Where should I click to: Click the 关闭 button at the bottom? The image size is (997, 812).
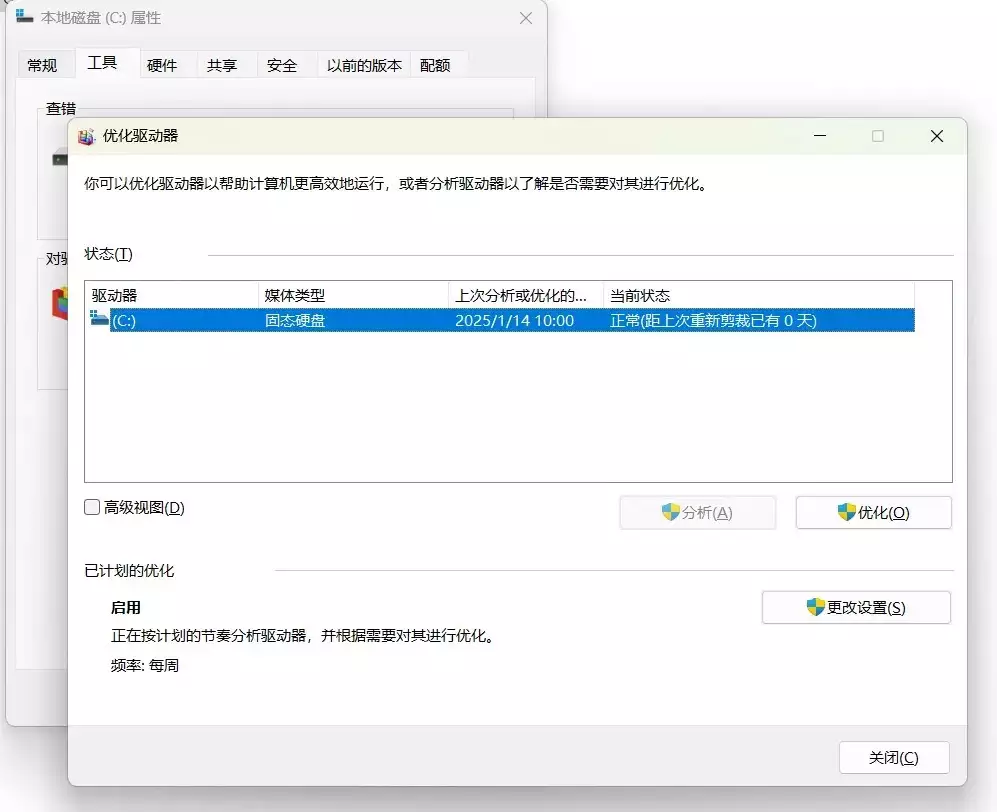point(893,757)
